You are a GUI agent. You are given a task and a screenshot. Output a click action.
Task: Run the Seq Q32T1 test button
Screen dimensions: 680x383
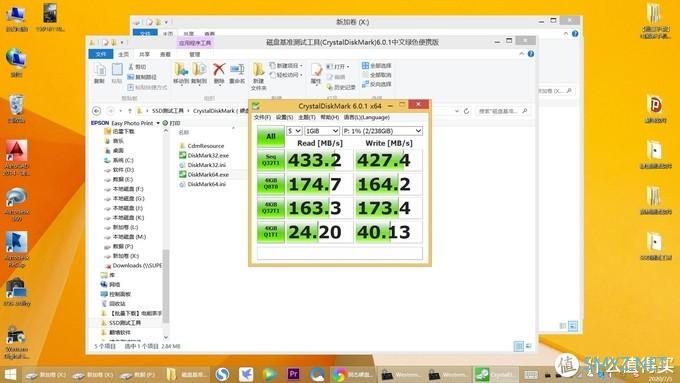271,160
